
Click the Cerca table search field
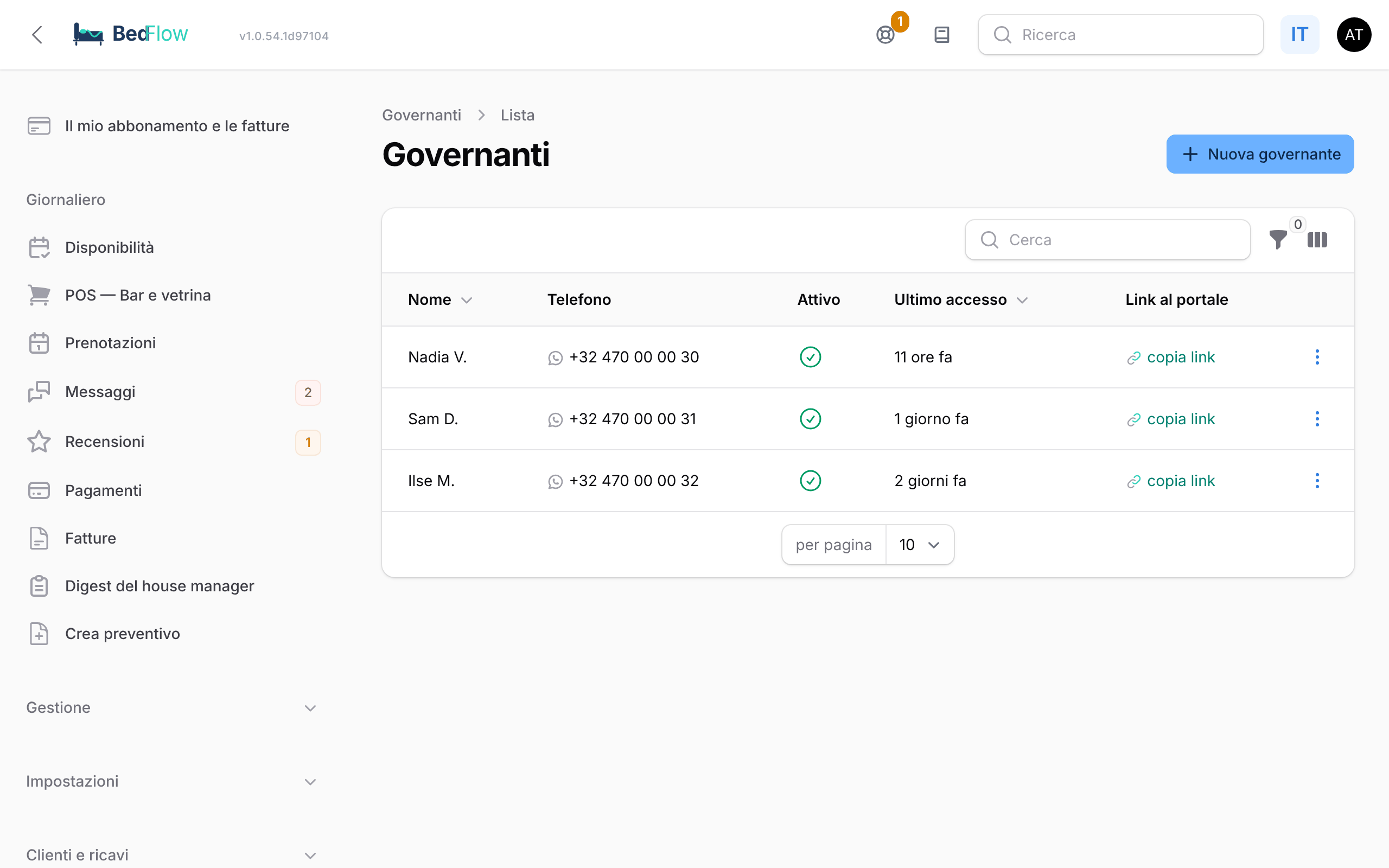point(1107,240)
